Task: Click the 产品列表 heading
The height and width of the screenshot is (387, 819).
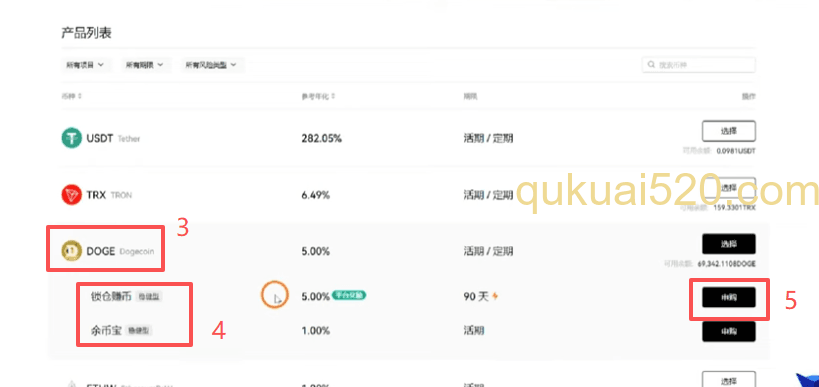Action: coord(86,33)
